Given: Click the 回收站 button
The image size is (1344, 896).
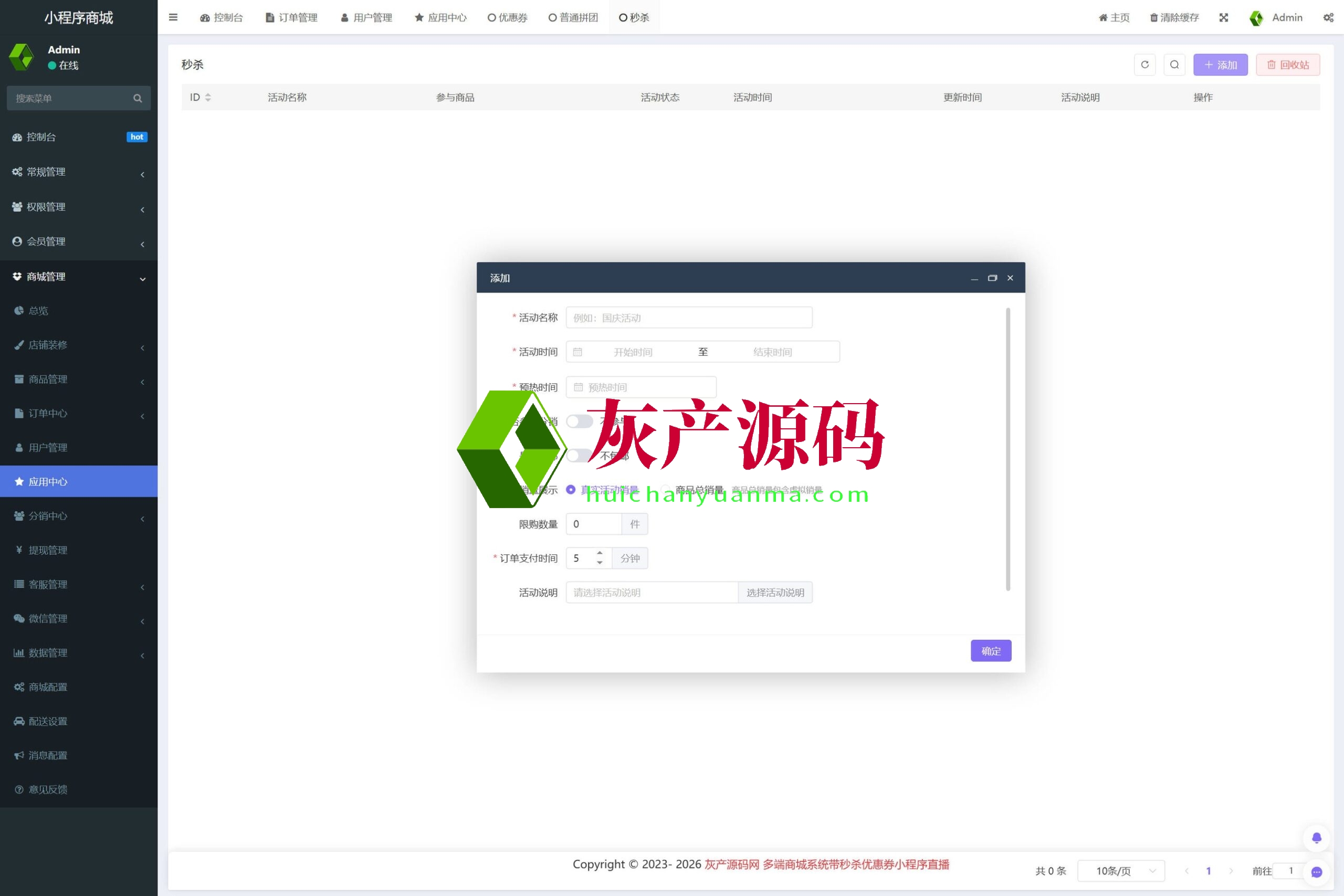Looking at the screenshot, I should pyautogui.click(x=1288, y=65).
